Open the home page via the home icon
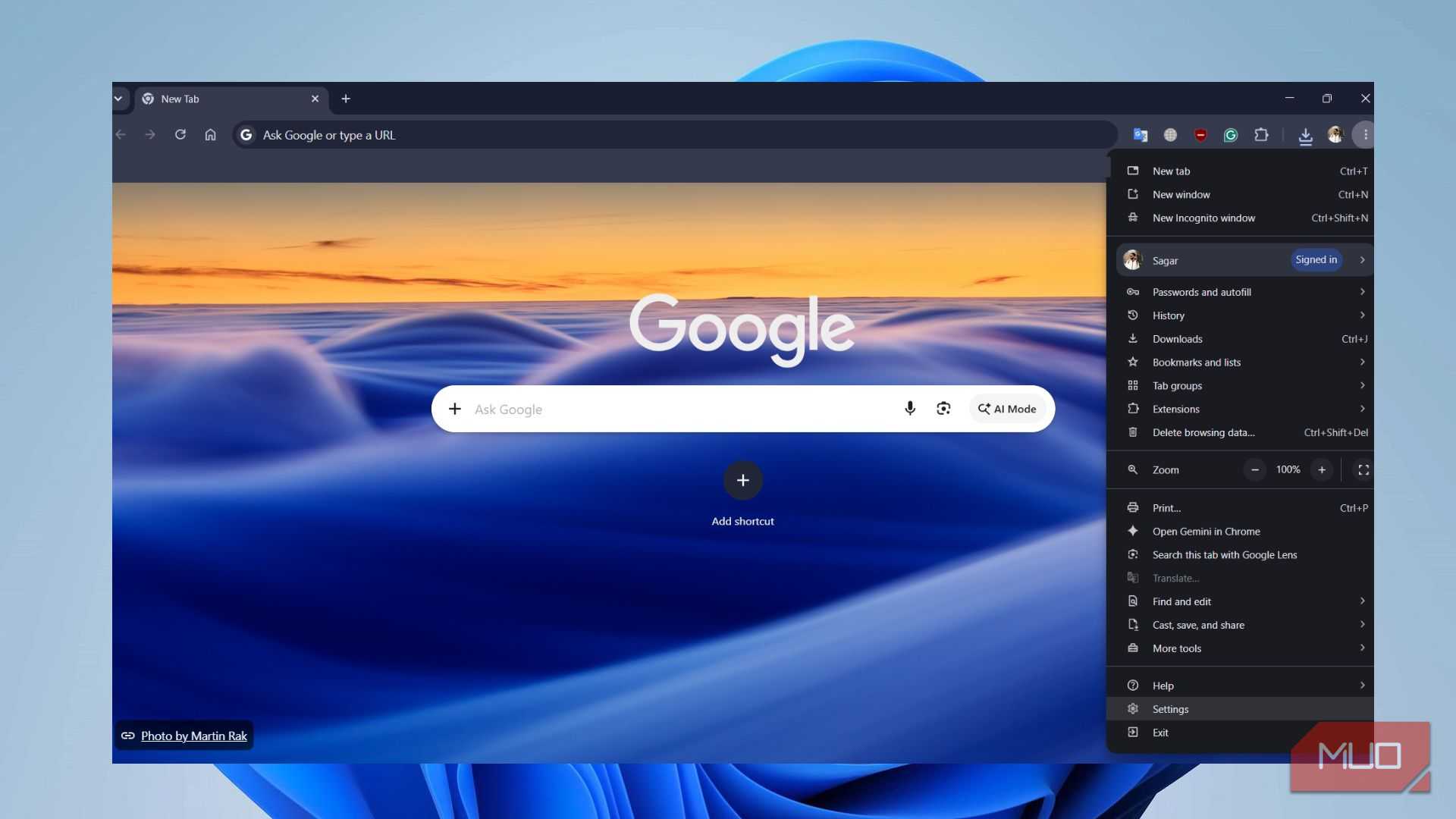 (211, 135)
